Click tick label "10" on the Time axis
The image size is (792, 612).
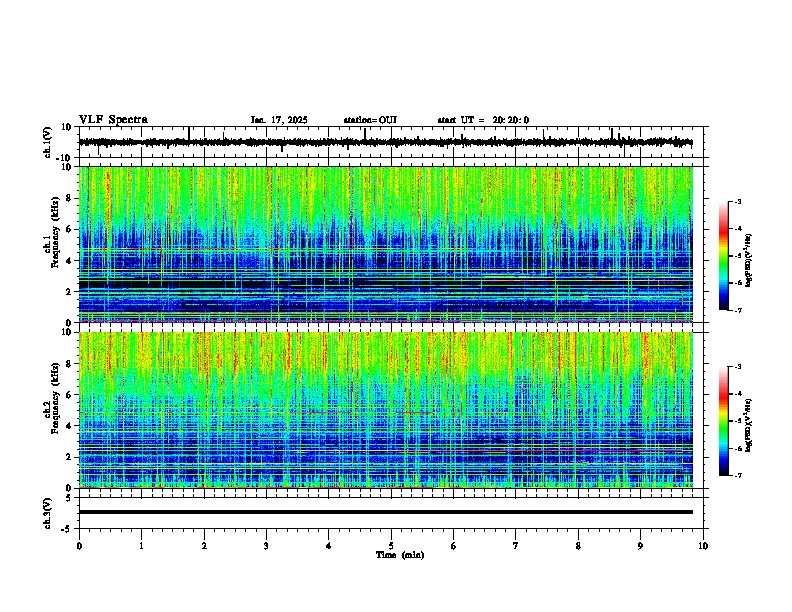[703, 546]
